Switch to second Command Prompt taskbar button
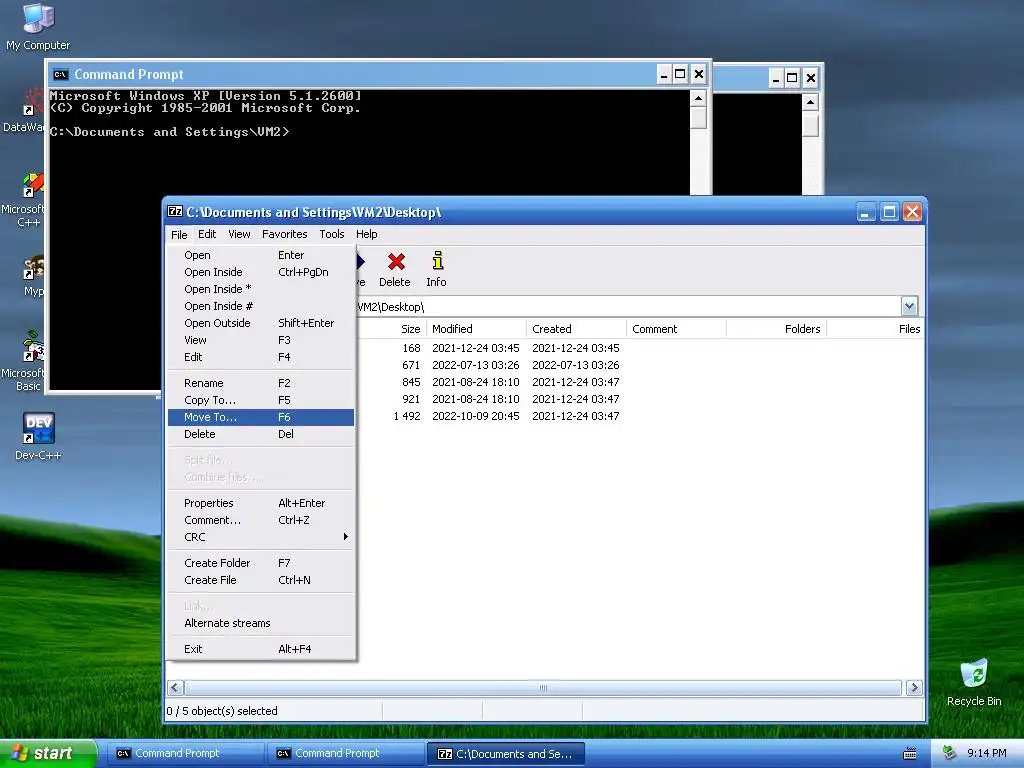1024x768 pixels. pos(345,754)
